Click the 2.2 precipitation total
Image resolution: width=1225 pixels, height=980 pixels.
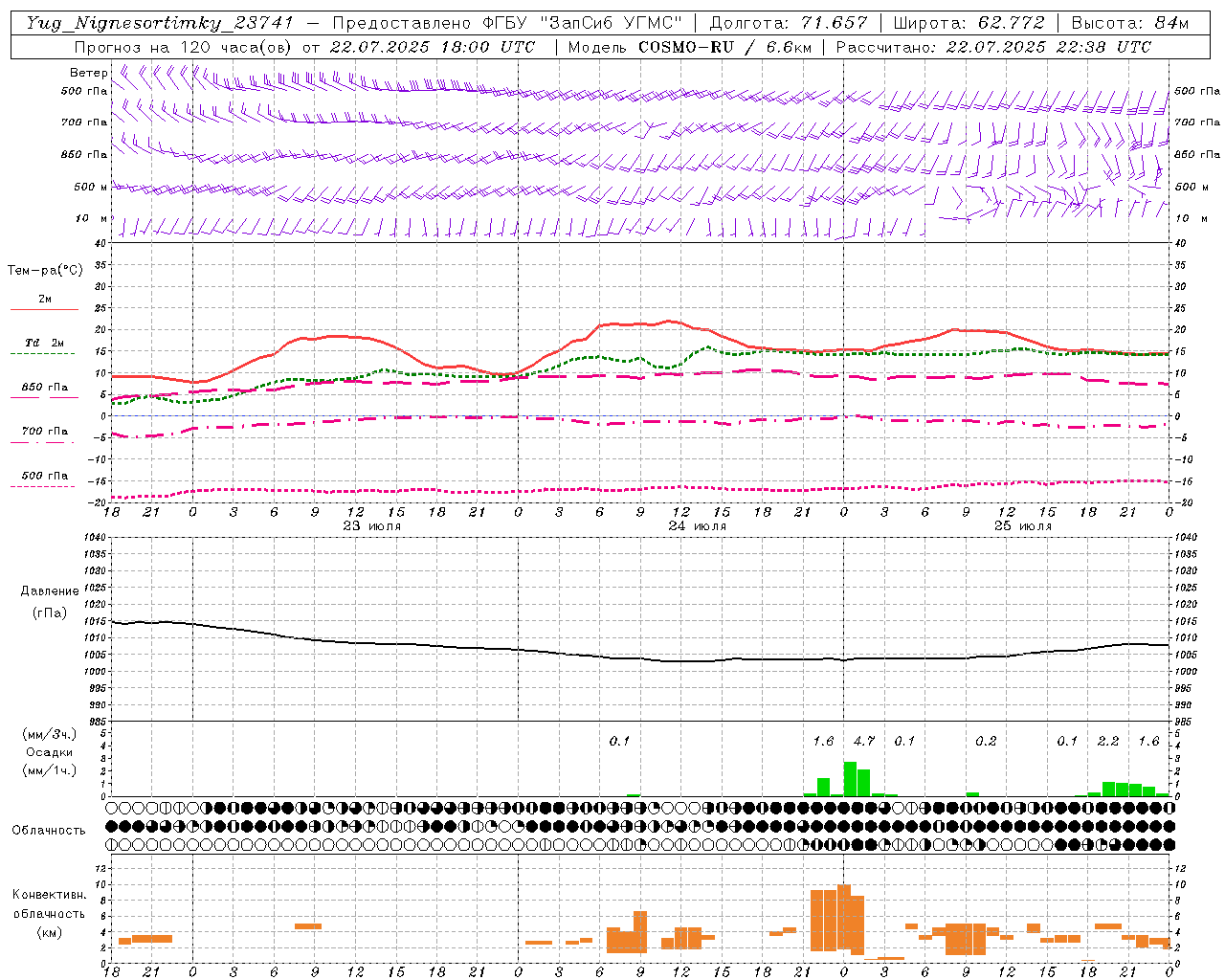click(1108, 741)
